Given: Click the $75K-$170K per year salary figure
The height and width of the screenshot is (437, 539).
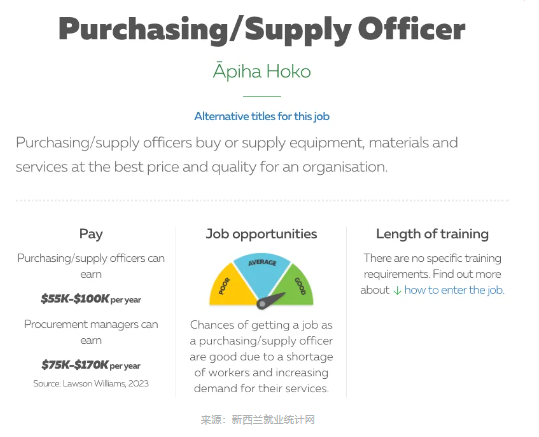Looking at the screenshot, I should point(91,364).
